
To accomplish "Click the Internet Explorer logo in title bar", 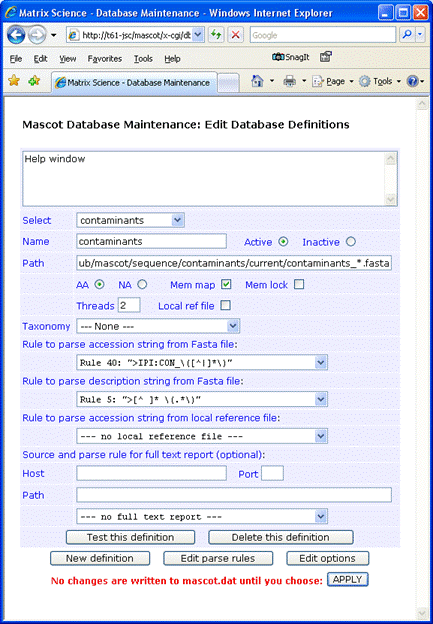I will click(x=11, y=13).
